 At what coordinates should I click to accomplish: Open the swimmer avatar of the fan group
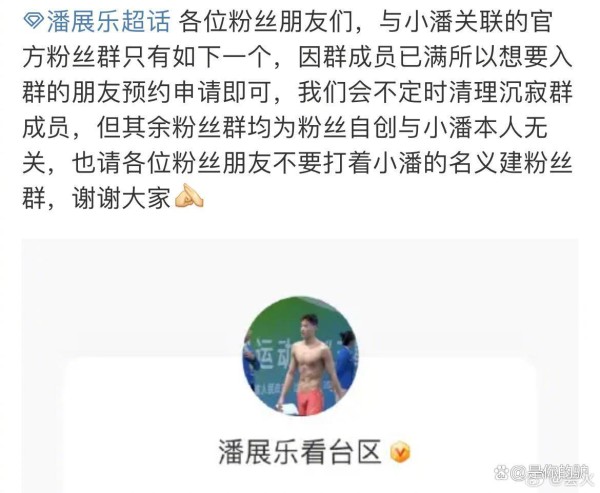tap(300, 355)
